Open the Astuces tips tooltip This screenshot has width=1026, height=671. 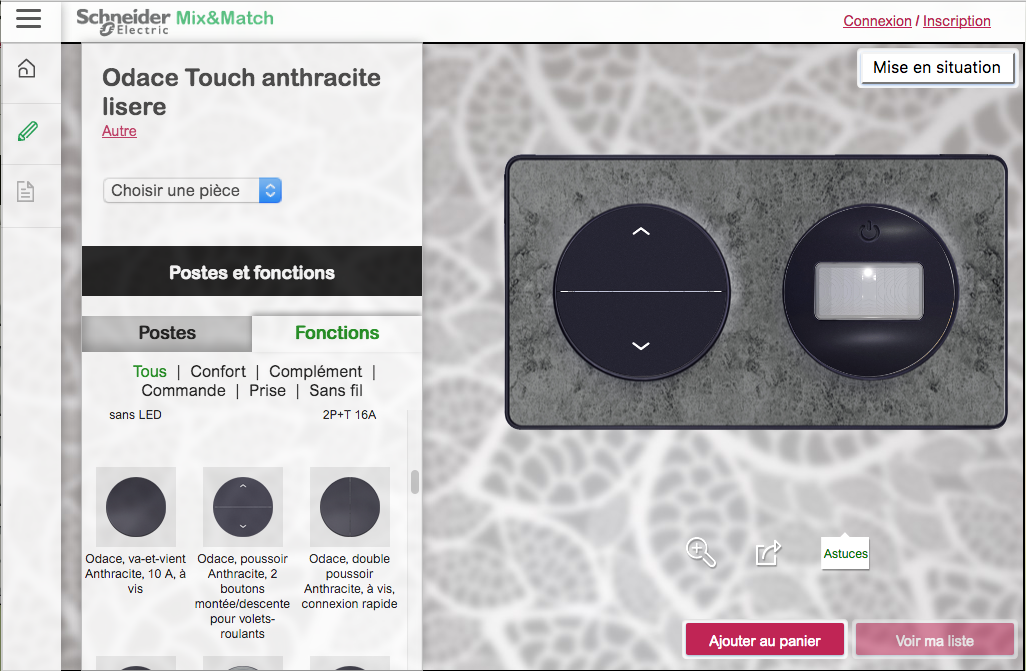845,553
